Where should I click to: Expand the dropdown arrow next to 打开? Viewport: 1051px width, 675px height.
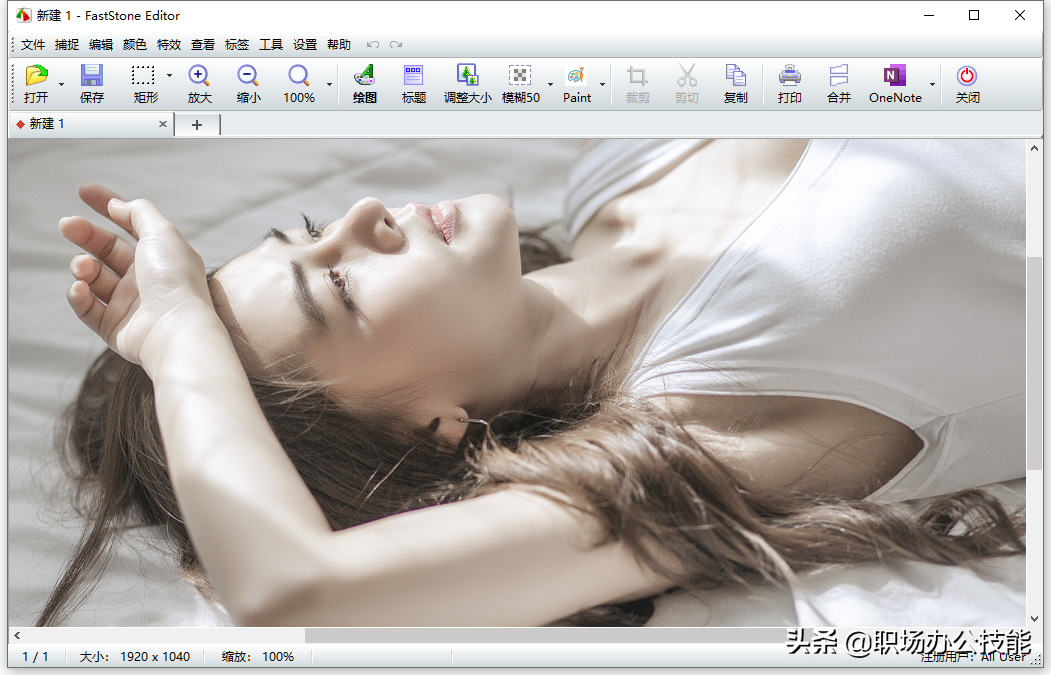(x=61, y=85)
